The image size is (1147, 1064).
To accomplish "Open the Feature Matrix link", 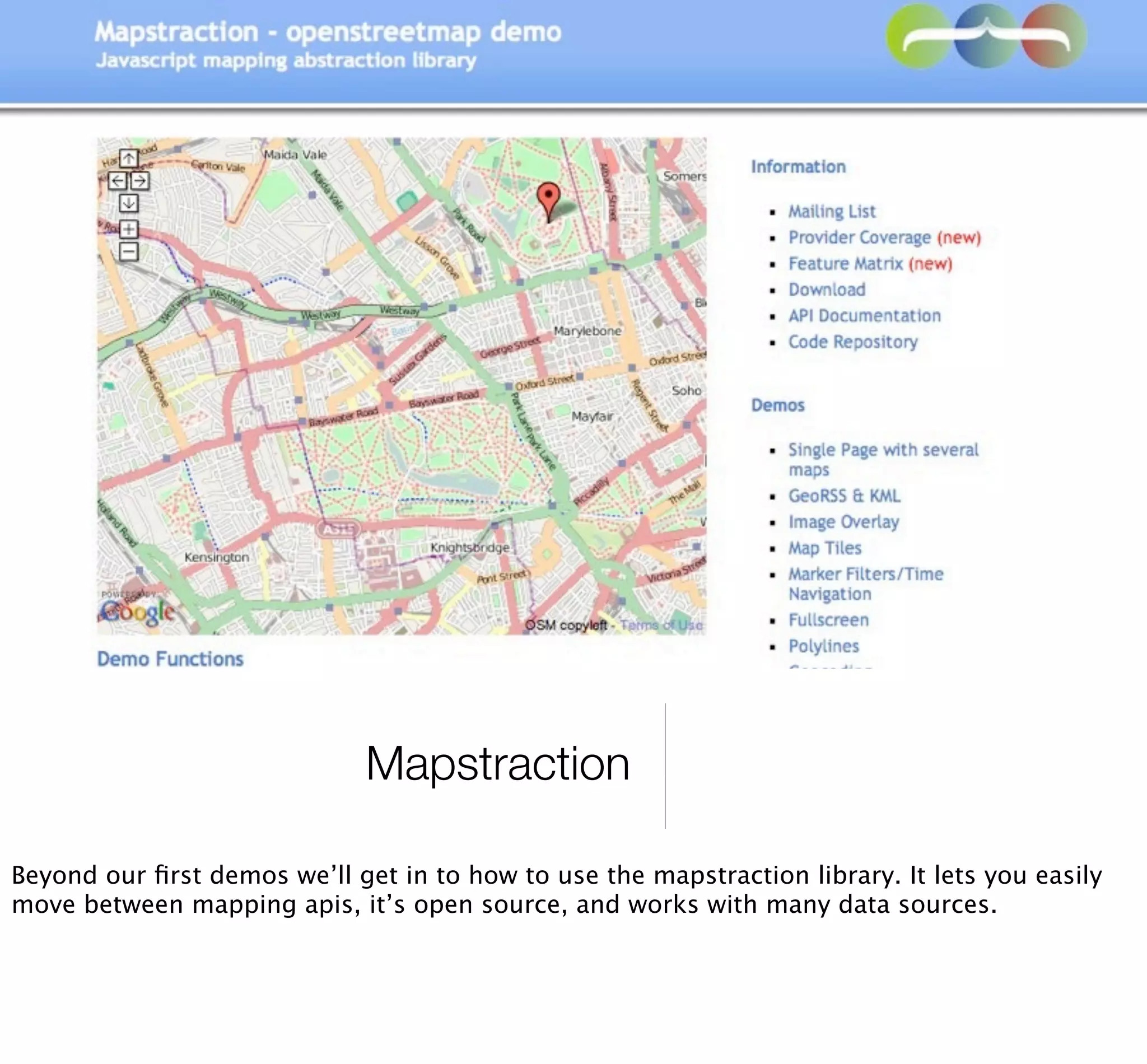I will click(845, 264).
